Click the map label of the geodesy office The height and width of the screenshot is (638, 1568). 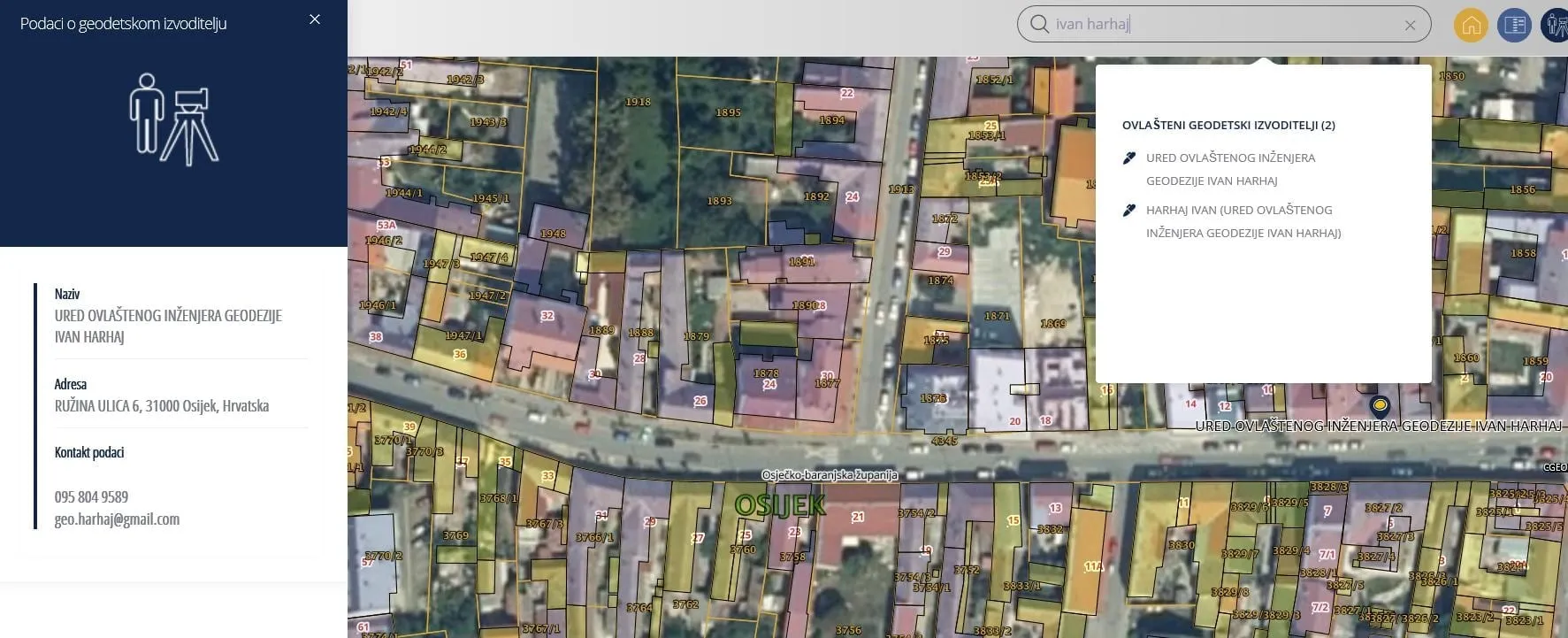1377,427
